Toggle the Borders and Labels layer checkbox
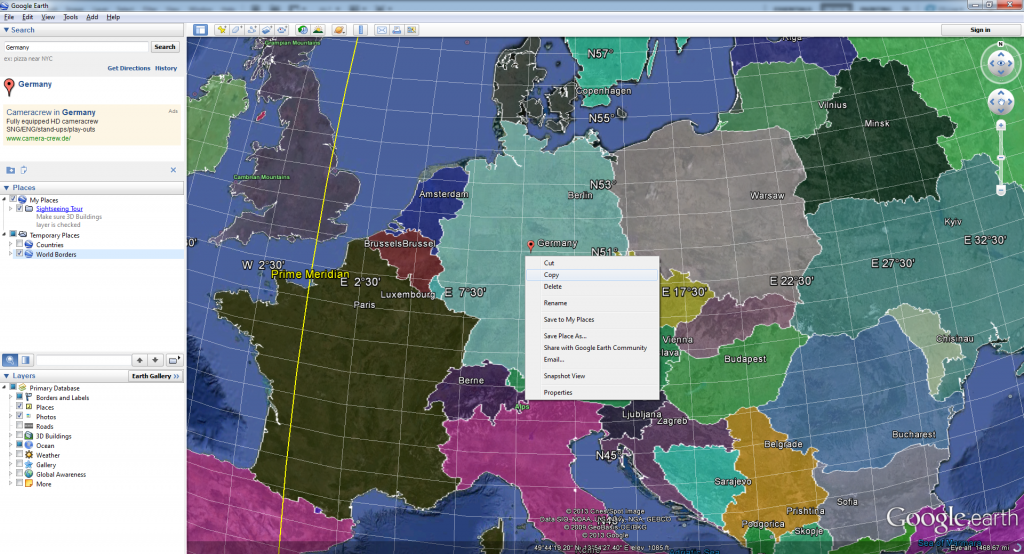Screen dimensions: 1024x554 point(20,397)
